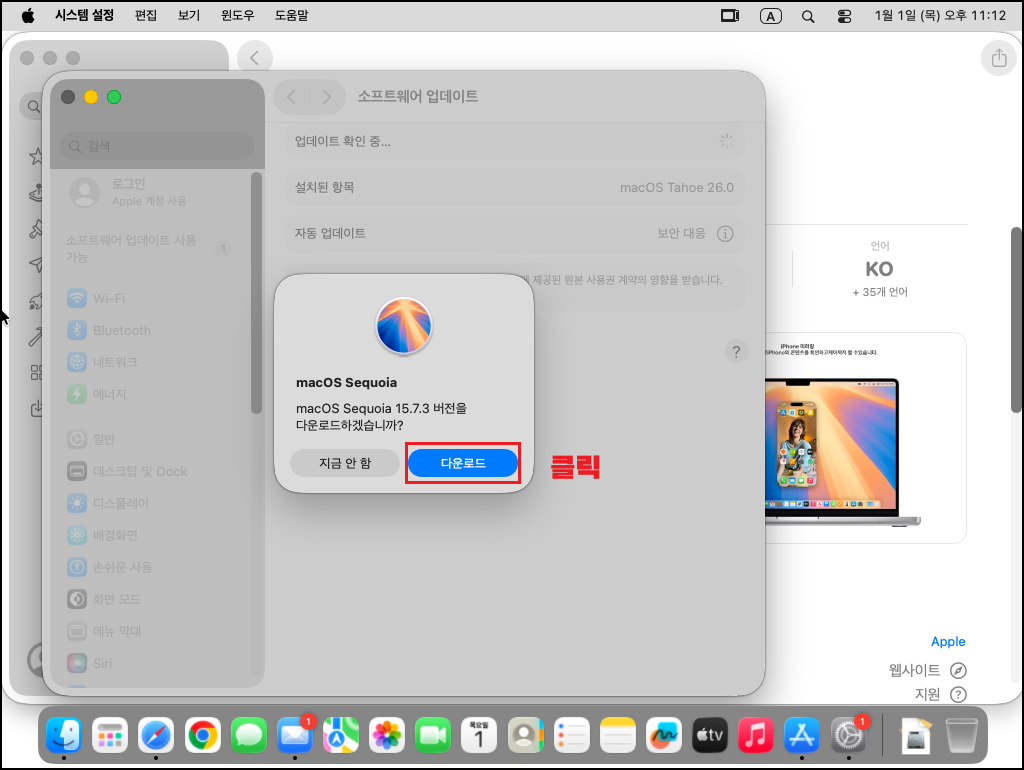Click the KO language info in App Store

coord(880,269)
